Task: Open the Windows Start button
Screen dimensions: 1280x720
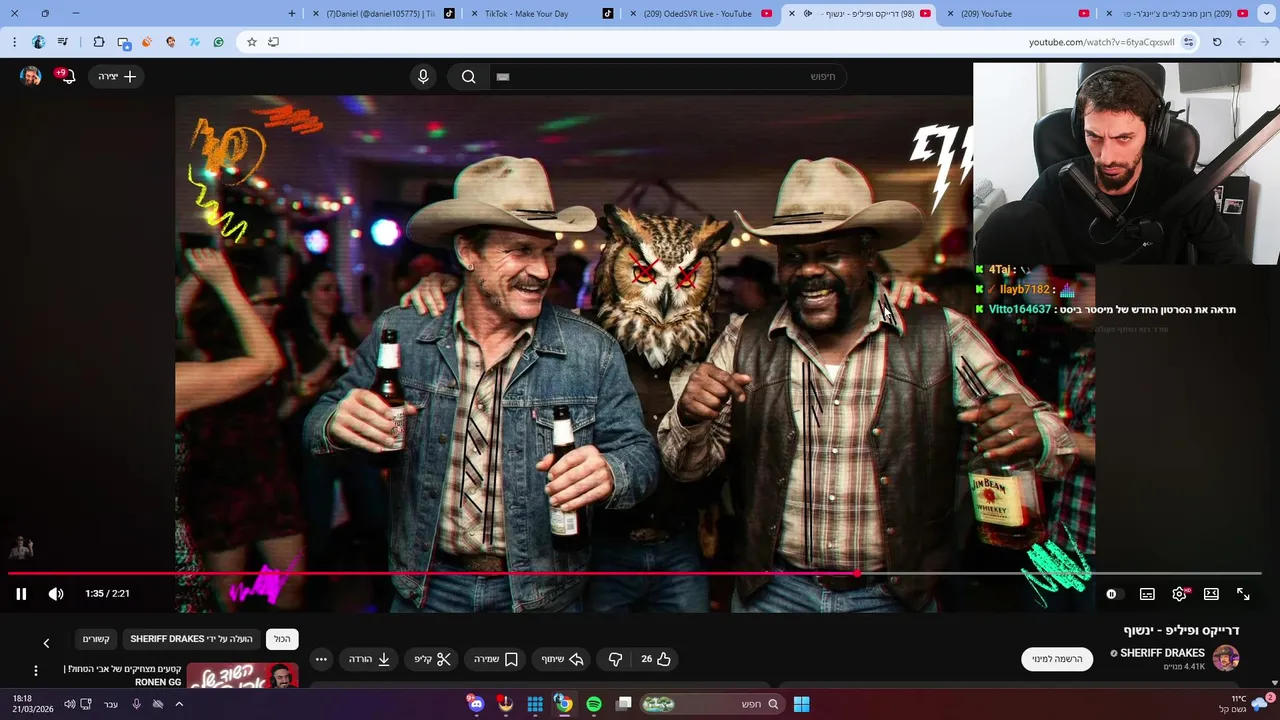Action: tap(801, 704)
